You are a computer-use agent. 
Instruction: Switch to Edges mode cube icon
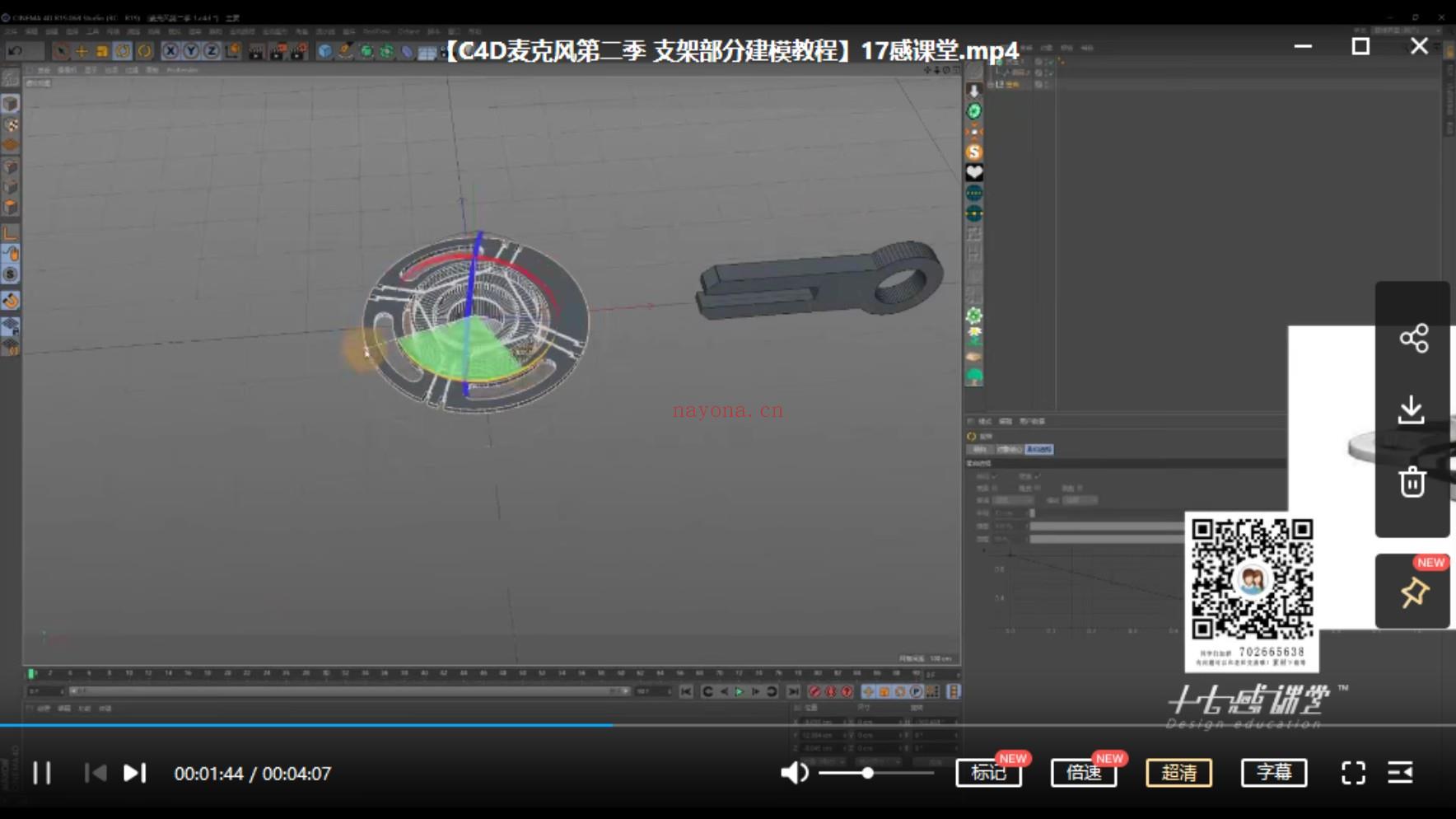pyautogui.click(x=11, y=187)
